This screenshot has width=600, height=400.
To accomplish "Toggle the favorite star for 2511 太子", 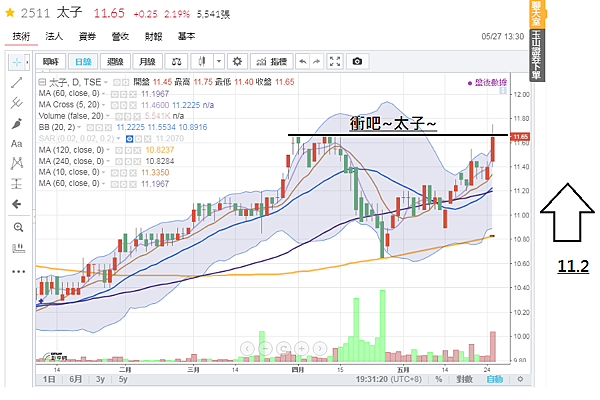I will pyautogui.click(x=10, y=13).
